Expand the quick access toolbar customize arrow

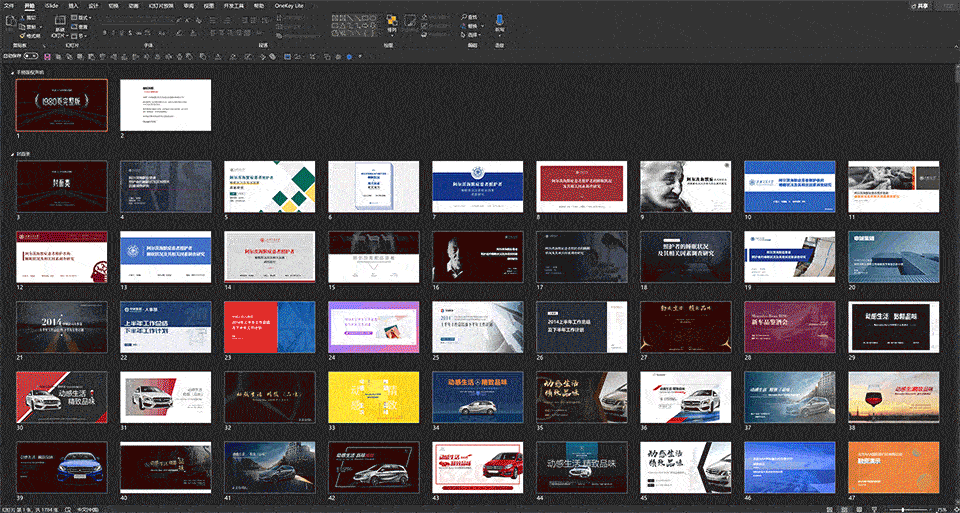[x=360, y=56]
